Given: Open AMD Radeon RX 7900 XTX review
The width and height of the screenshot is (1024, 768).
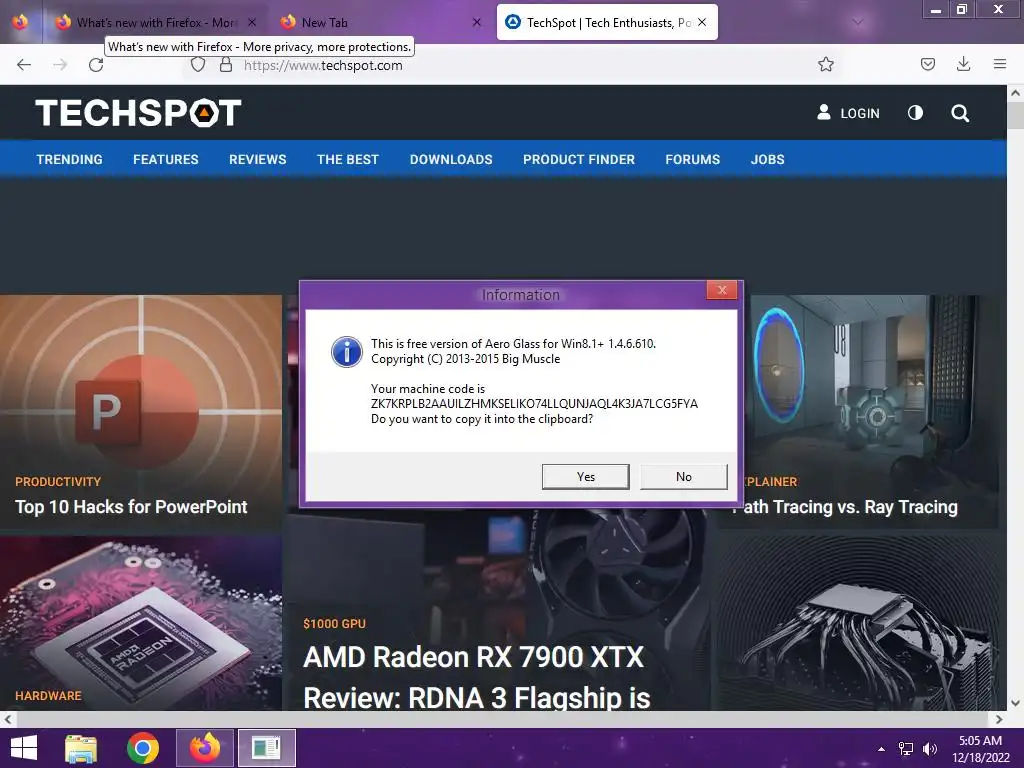Looking at the screenshot, I should (x=477, y=677).
